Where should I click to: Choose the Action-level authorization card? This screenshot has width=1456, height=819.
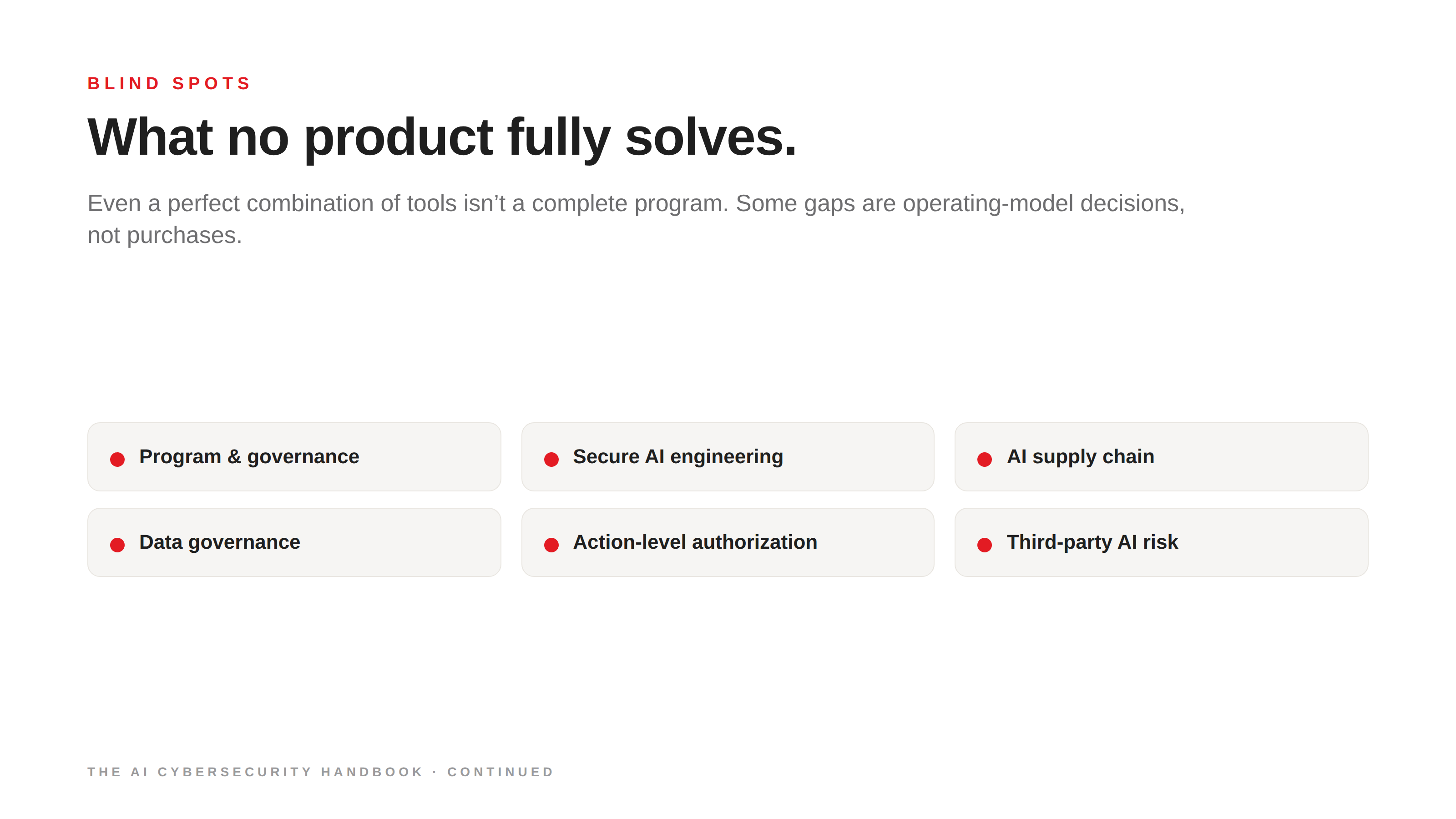[x=728, y=542]
